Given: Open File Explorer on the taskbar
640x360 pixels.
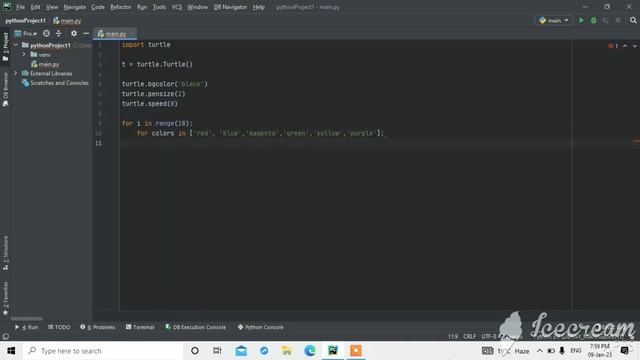Looking at the screenshot, I should [x=287, y=351].
